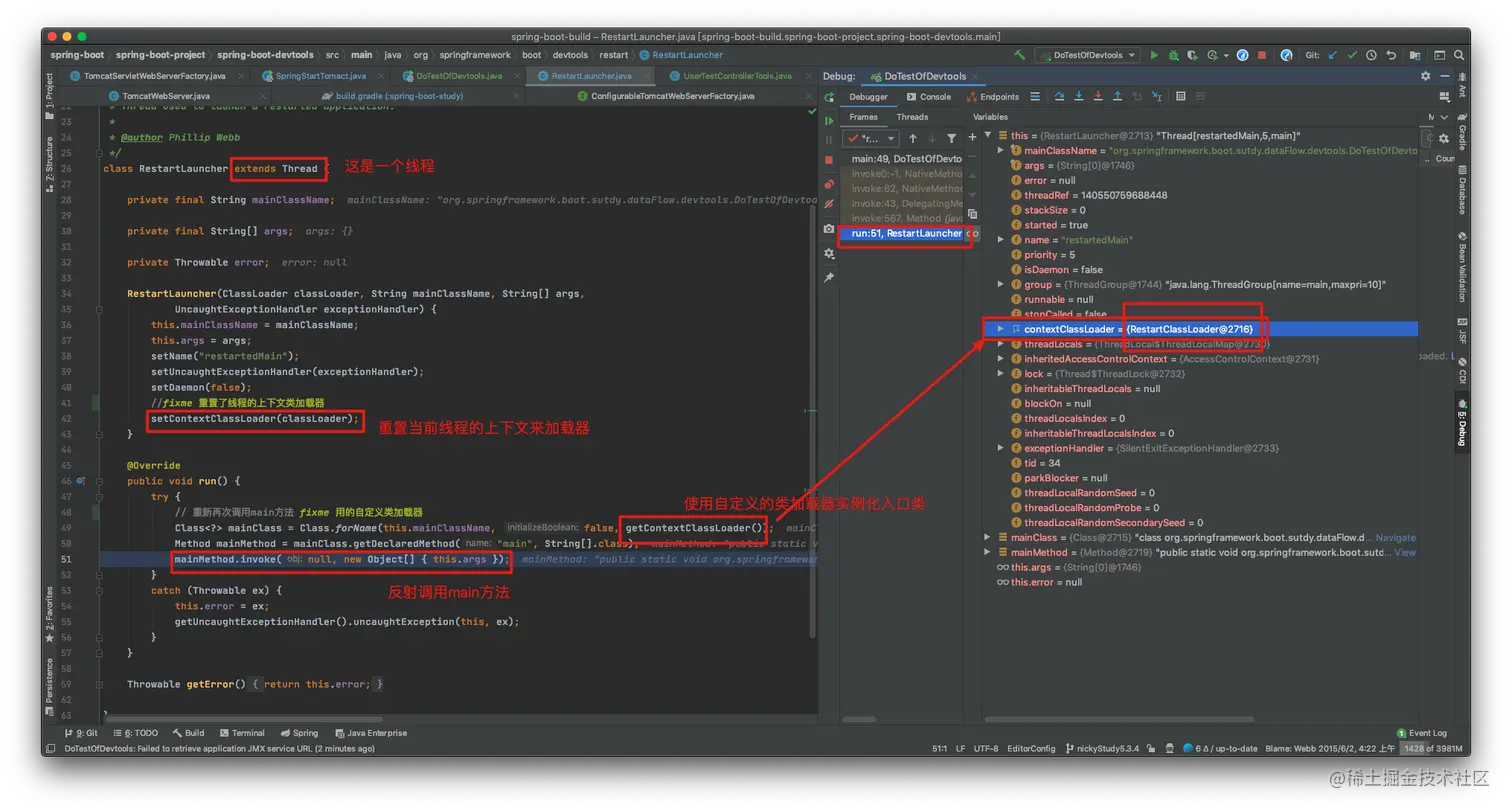
Task: Collapse the 'this' variable node
Action: 988,135
